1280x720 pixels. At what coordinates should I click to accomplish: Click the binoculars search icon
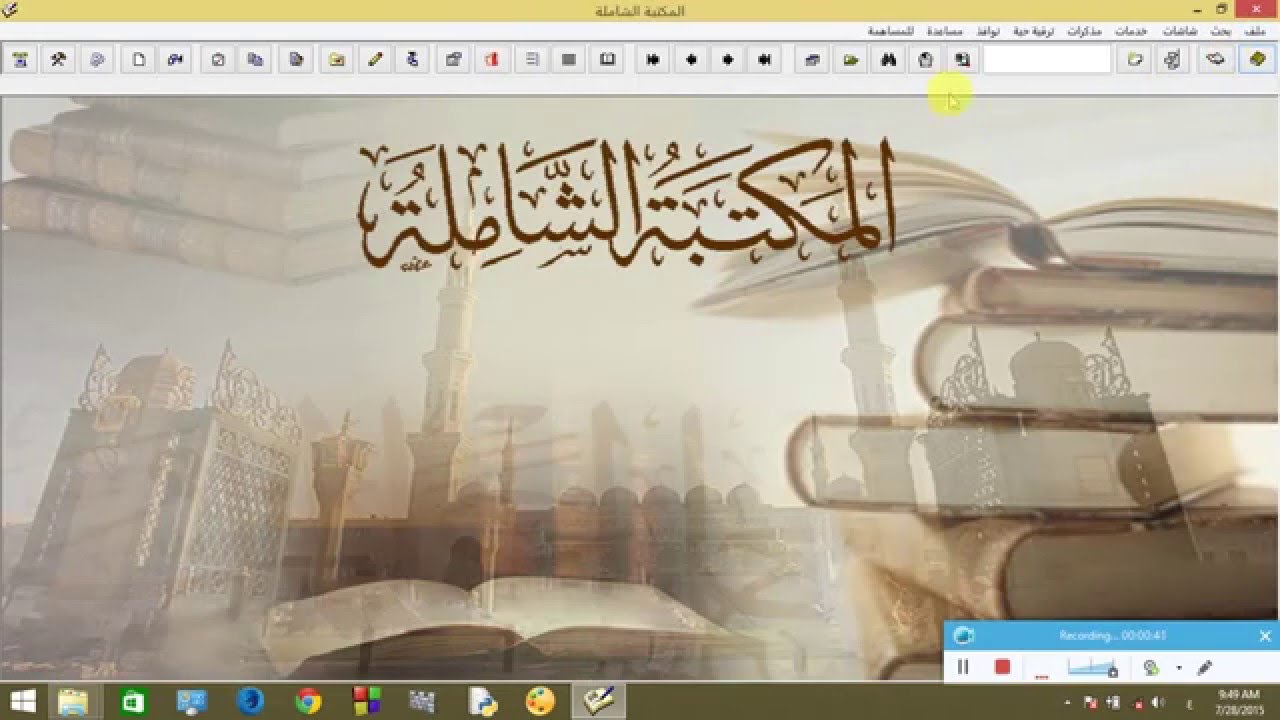point(888,60)
